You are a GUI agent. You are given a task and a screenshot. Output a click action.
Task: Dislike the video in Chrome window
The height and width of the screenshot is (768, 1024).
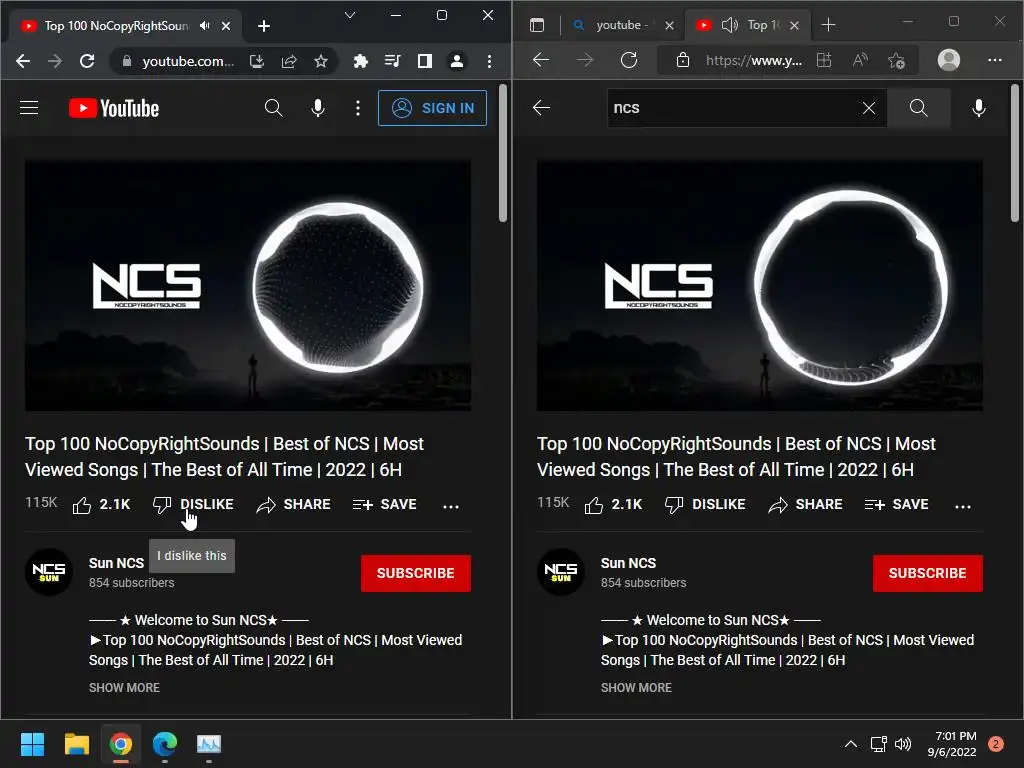(193, 505)
